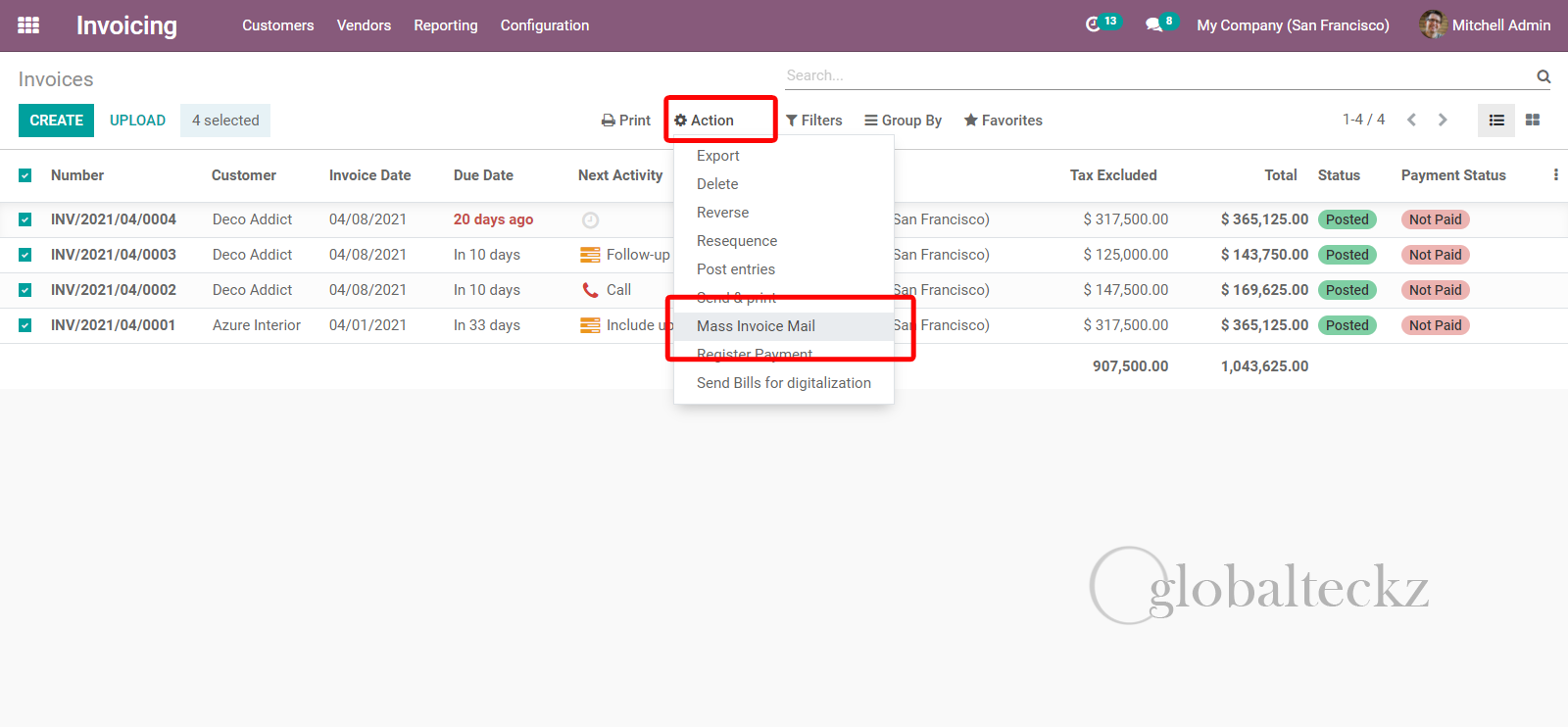Image resolution: width=1568 pixels, height=727 pixels.
Task: Click the clock activity icon for INV/2021/04/0004
Action: coord(590,220)
